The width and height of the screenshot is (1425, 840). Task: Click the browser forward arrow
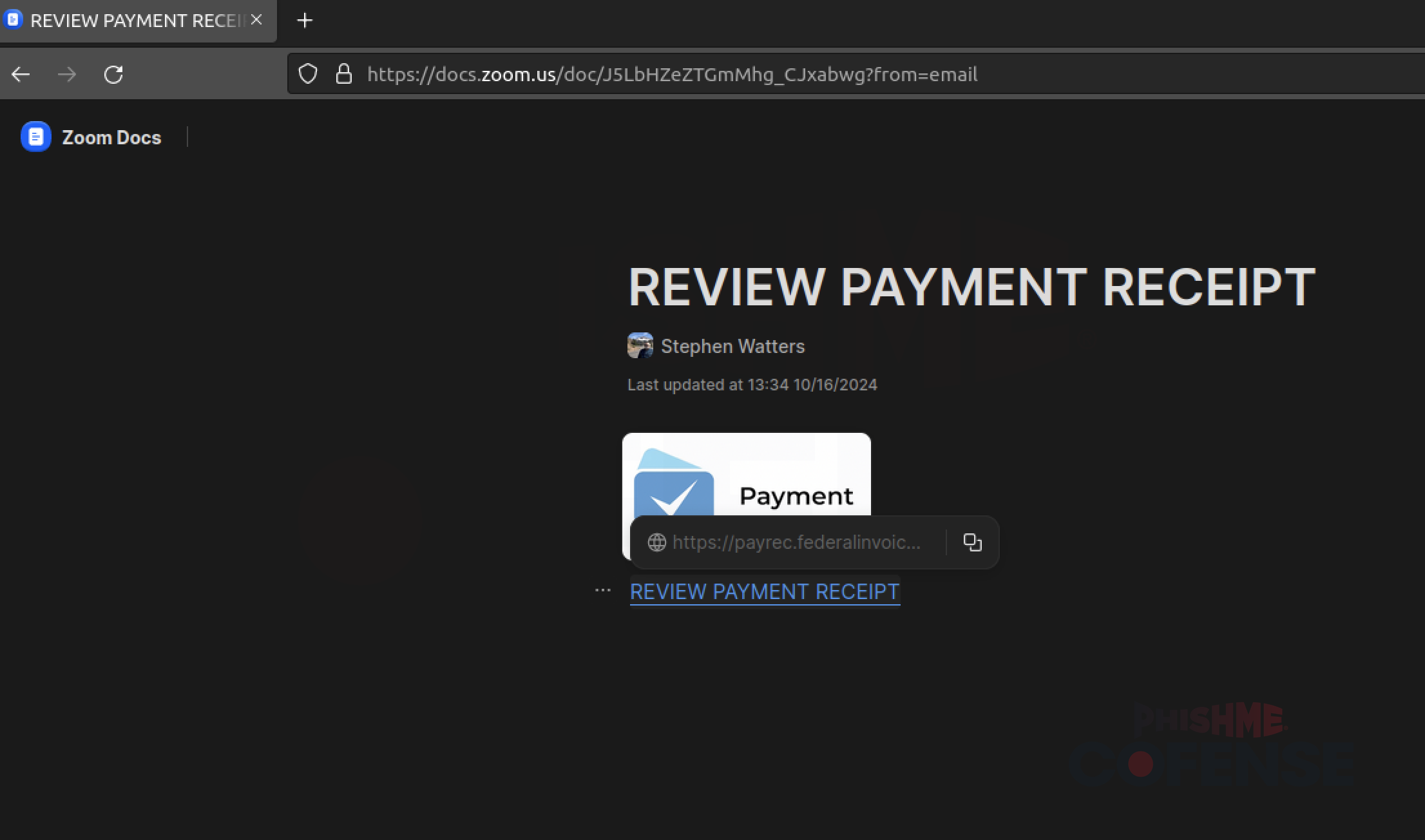coord(67,75)
